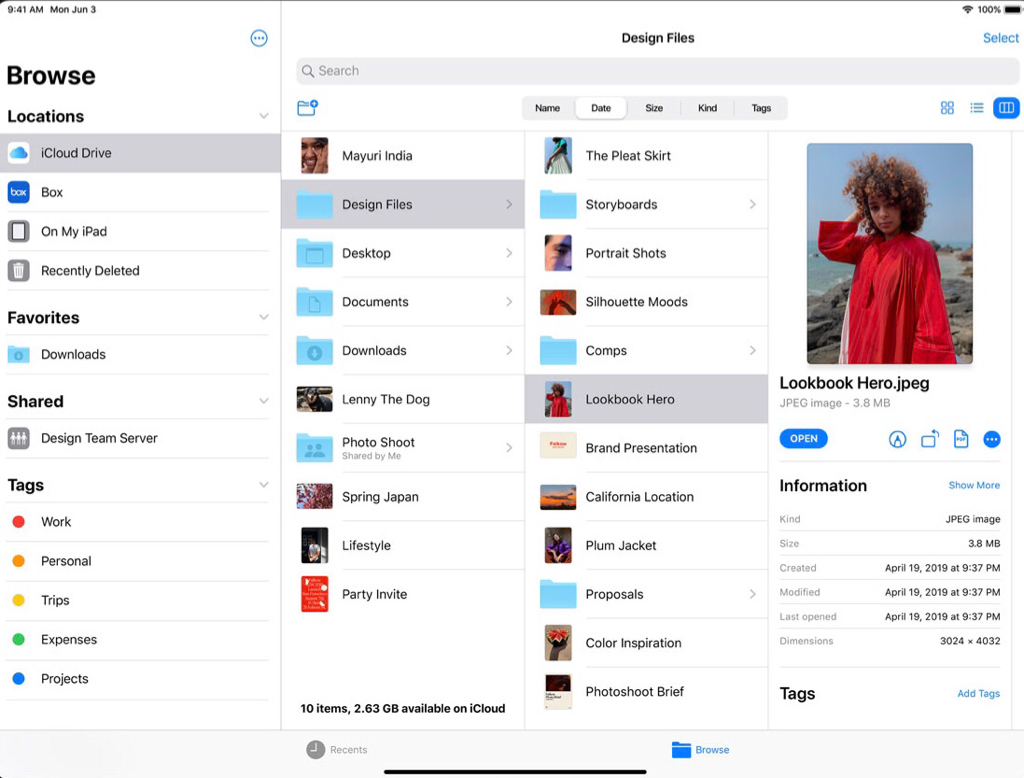Click Show More information link
Viewport: 1024px width, 778px height.
974,485
